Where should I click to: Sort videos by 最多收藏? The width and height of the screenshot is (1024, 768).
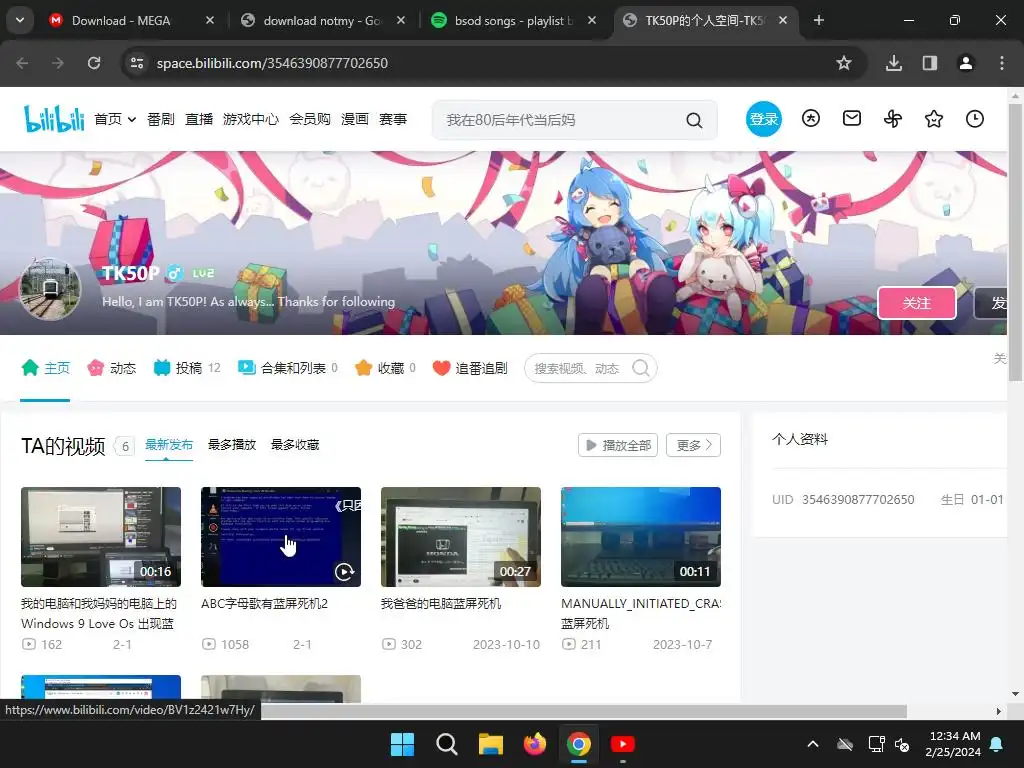point(295,445)
